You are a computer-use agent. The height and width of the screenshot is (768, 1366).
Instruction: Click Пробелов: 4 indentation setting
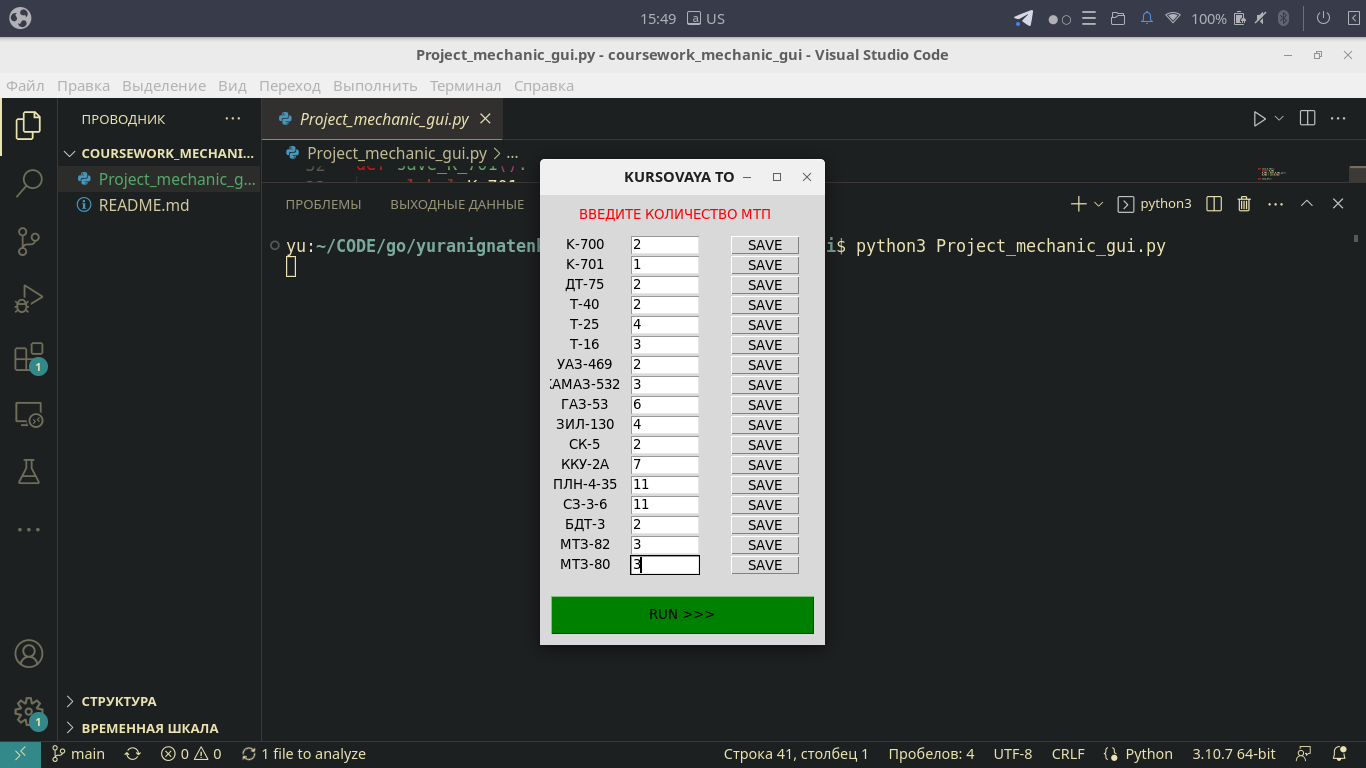[x=931, y=754]
